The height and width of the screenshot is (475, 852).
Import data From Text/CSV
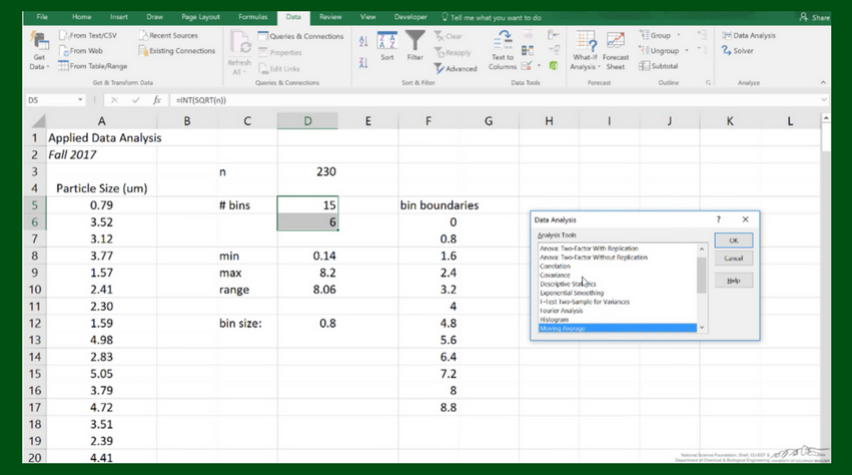point(87,35)
